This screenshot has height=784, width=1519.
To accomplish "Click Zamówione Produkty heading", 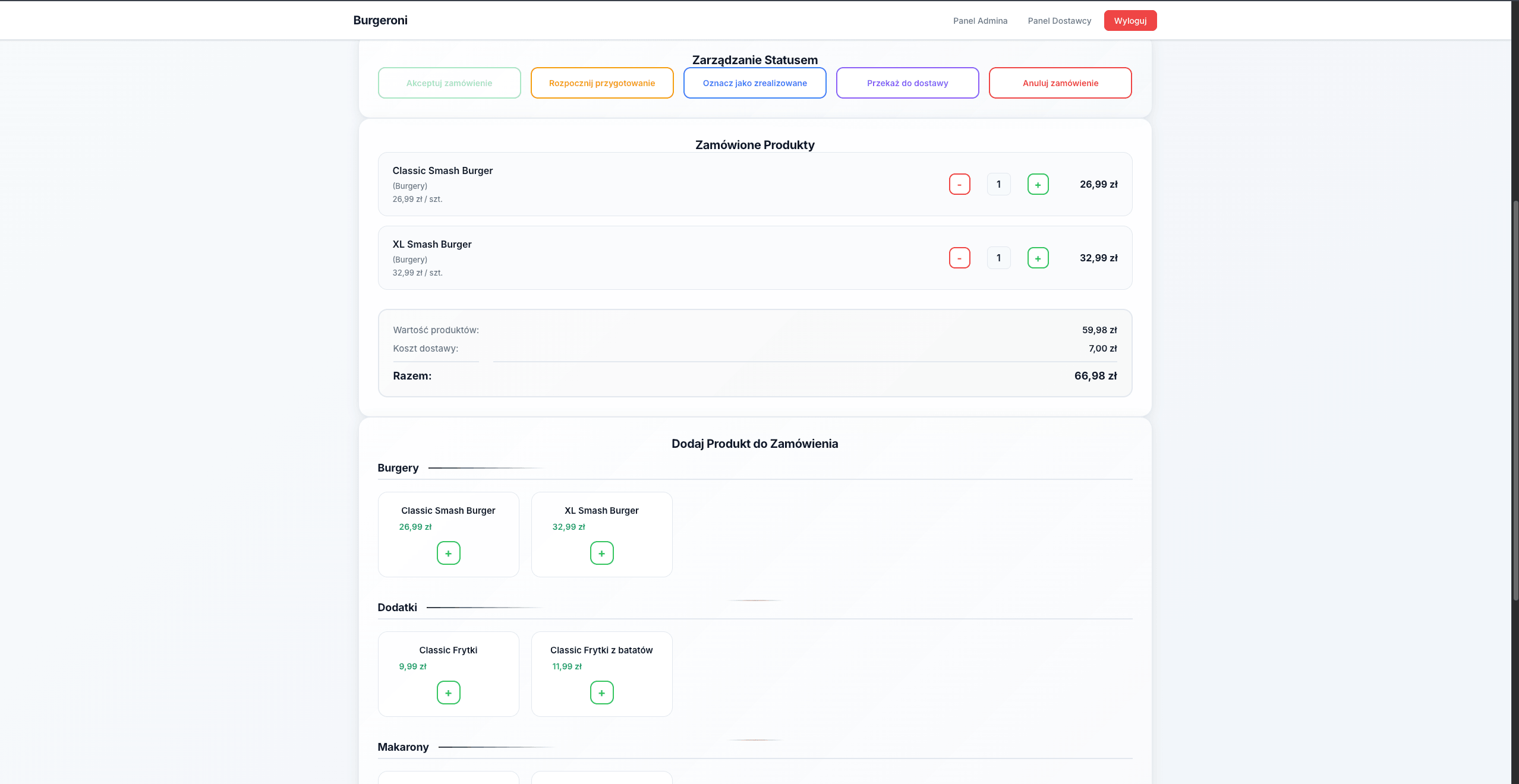I will [x=755, y=145].
